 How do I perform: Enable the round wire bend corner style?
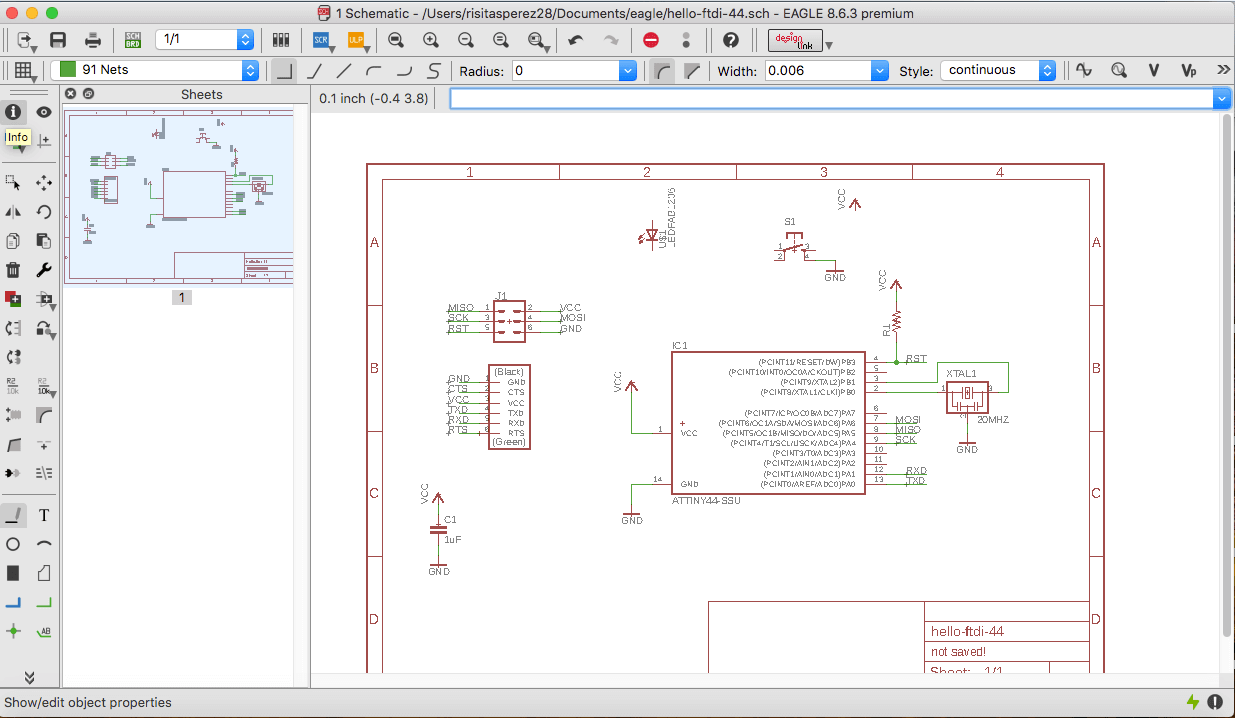(662, 71)
